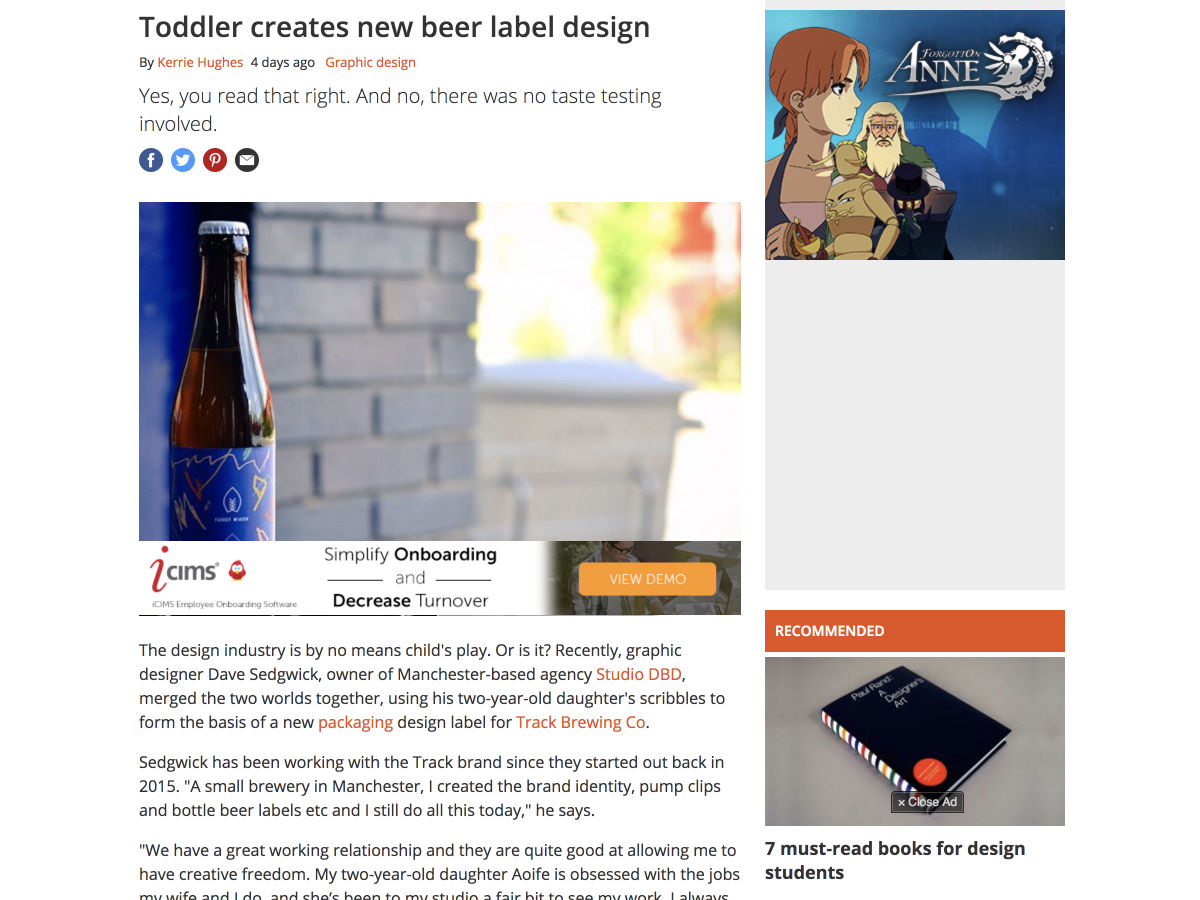Pin the article on Pinterest

click(x=215, y=160)
